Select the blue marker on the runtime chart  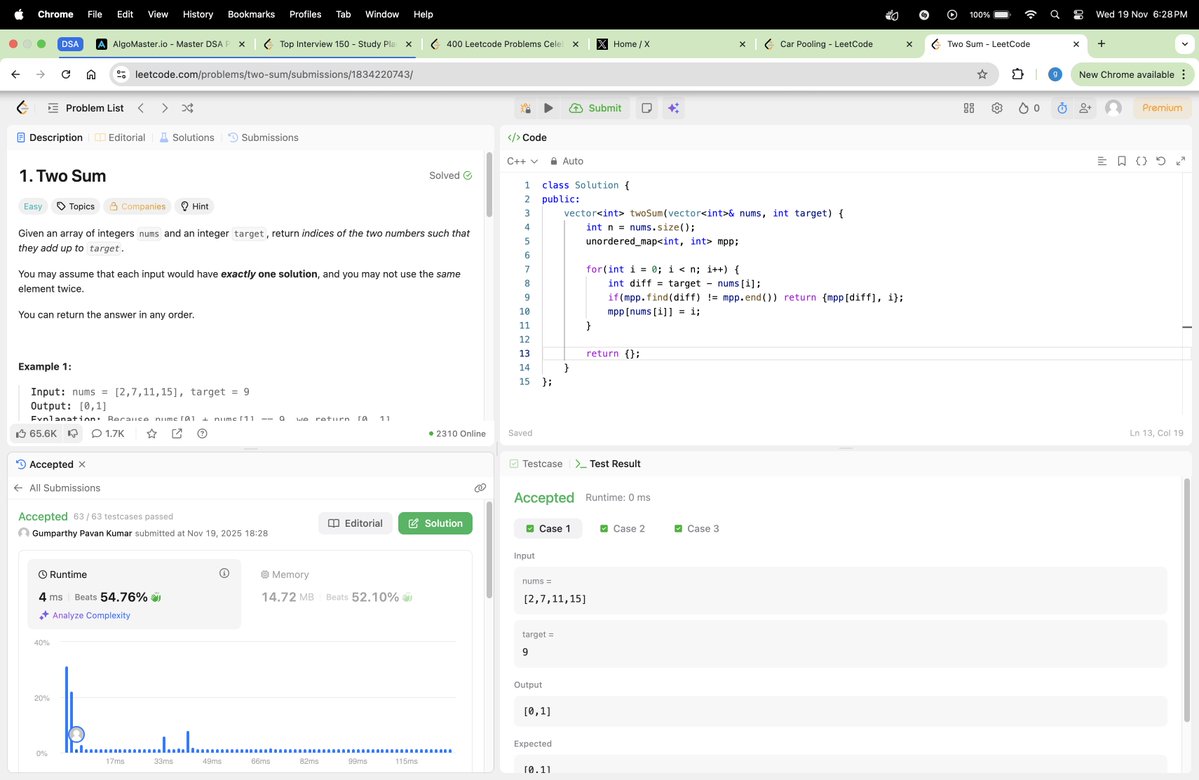pos(76,733)
